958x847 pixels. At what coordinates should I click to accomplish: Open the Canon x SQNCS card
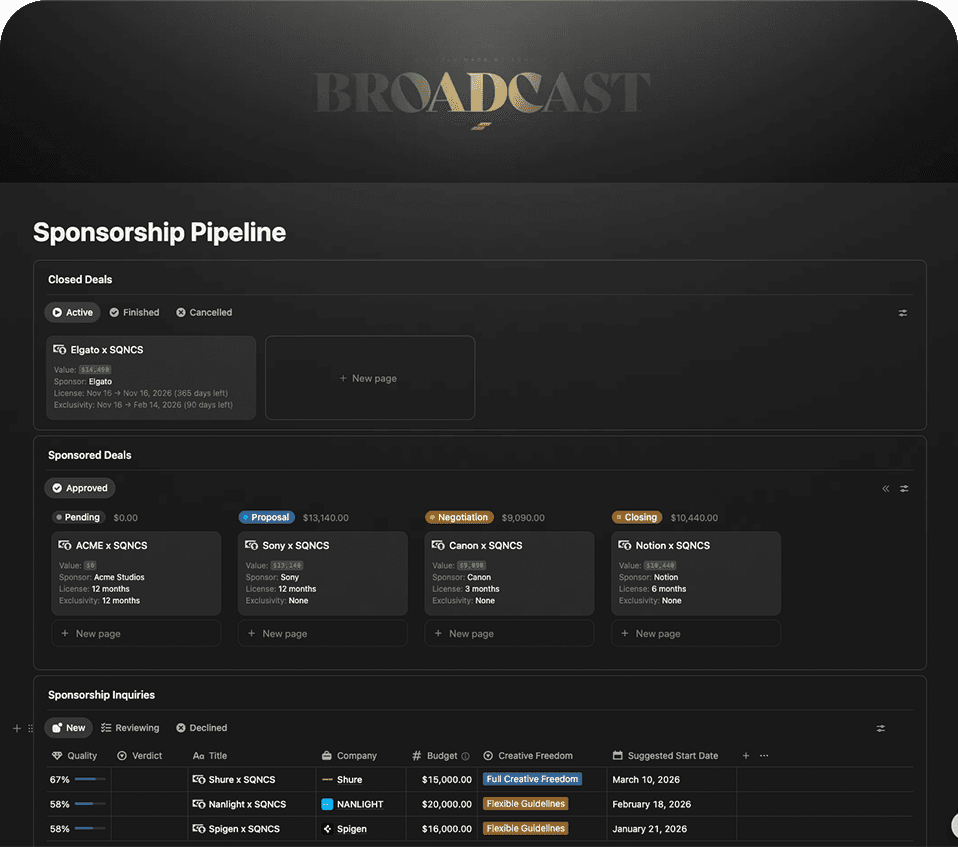(x=509, y=573)
